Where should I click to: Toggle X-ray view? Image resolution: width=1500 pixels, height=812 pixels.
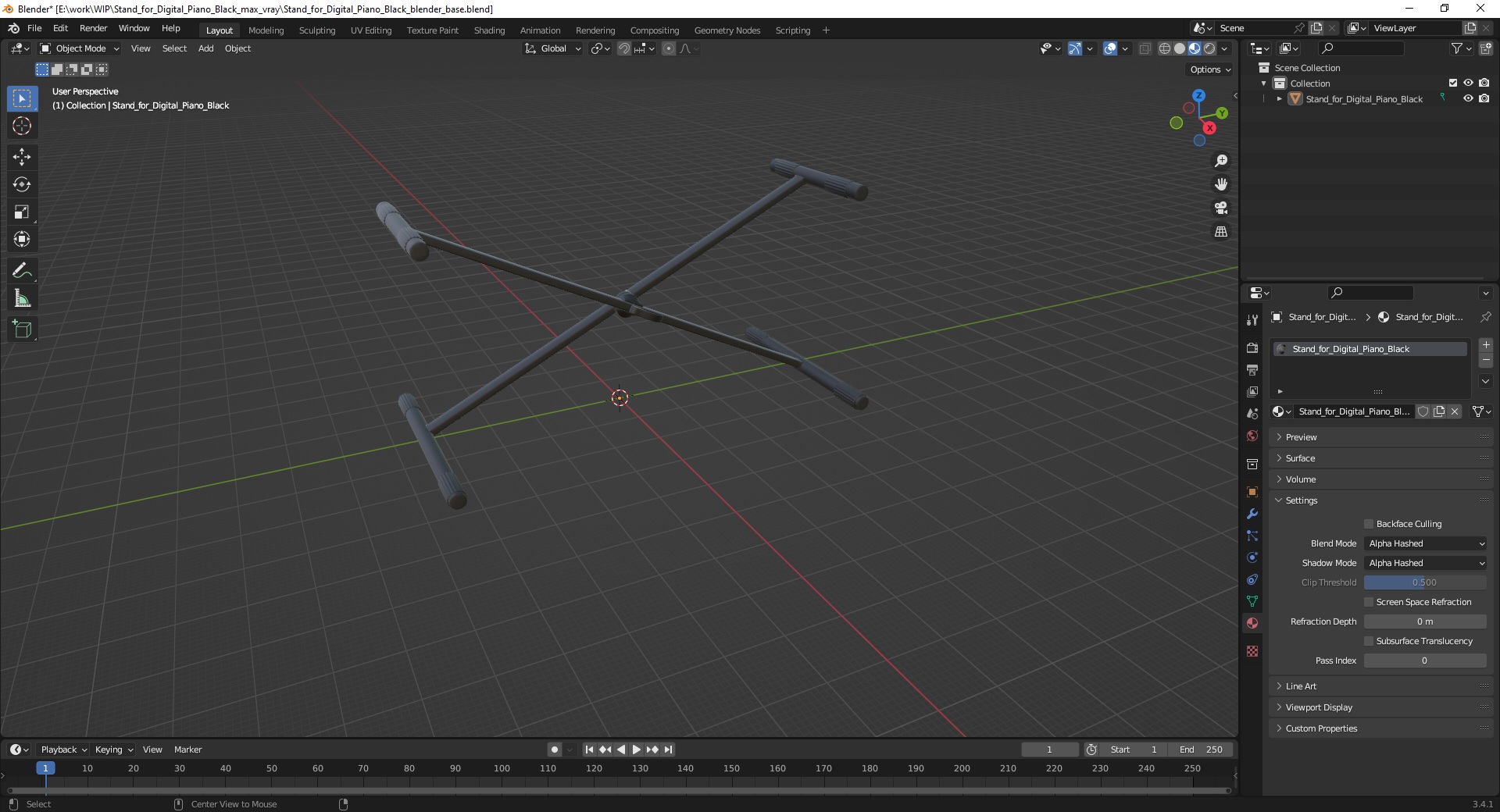coord(1145,48)
